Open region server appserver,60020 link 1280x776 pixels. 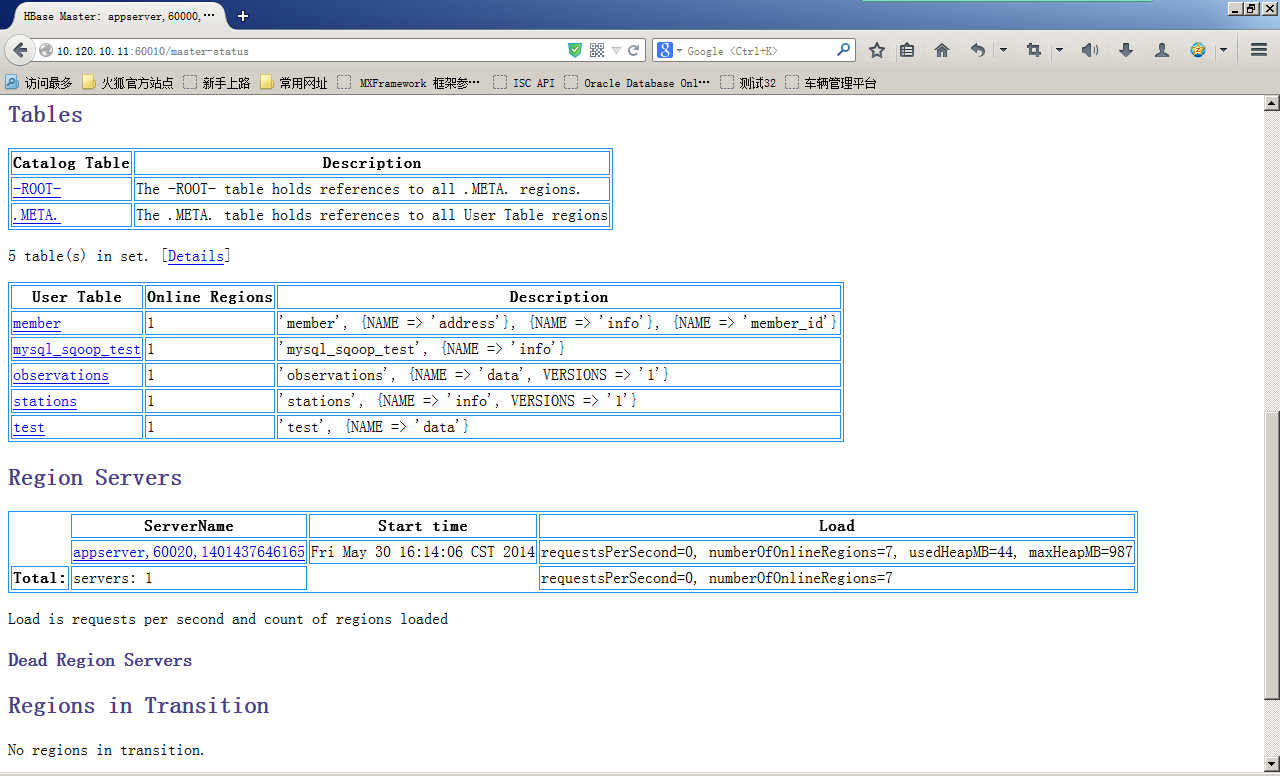click(x=189, y=552)
